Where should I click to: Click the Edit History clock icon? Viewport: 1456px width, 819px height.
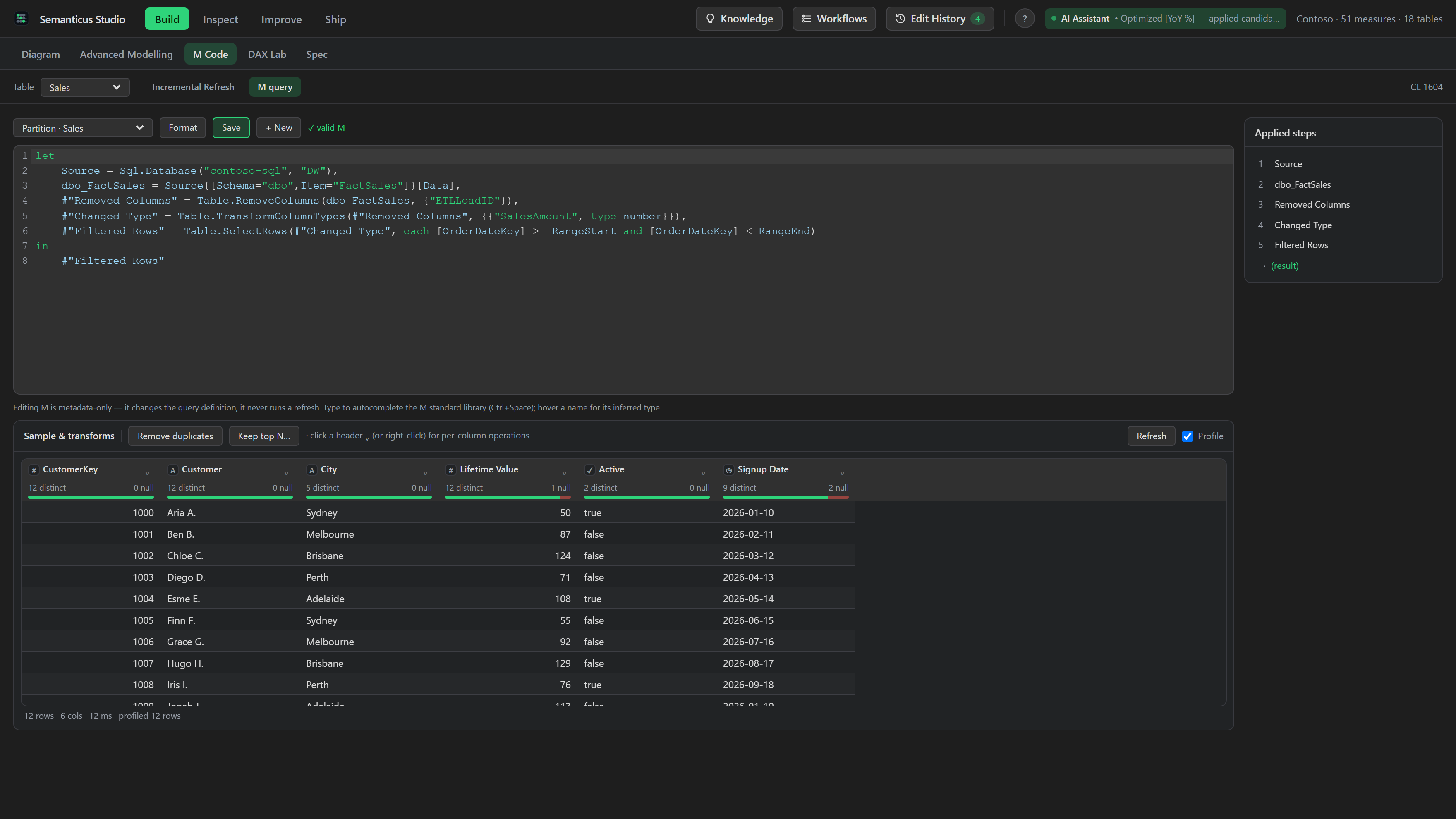point(900,19)
